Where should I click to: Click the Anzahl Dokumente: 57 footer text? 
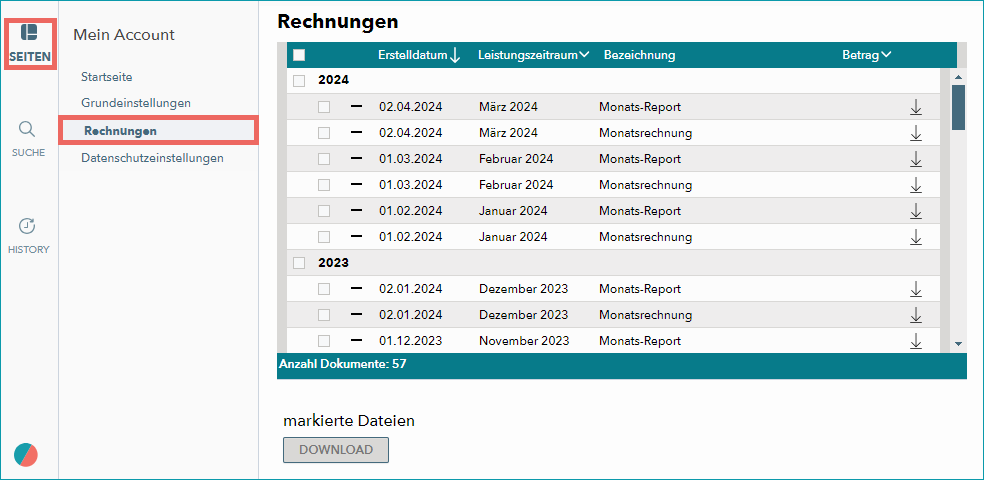343,364
